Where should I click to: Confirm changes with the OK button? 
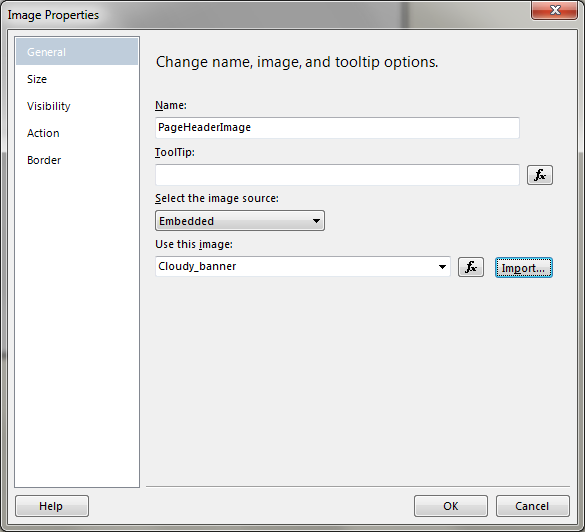click(x=450, y=506)
